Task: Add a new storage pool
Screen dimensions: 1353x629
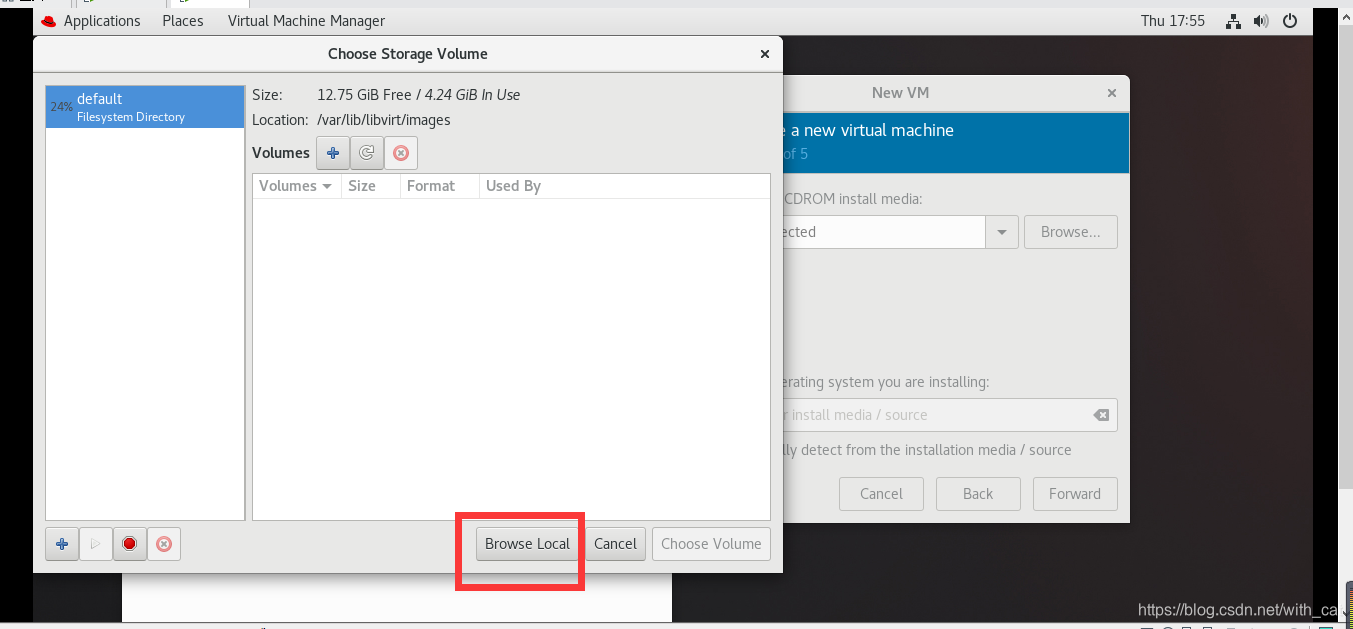Action: click(x=62, y=544)
